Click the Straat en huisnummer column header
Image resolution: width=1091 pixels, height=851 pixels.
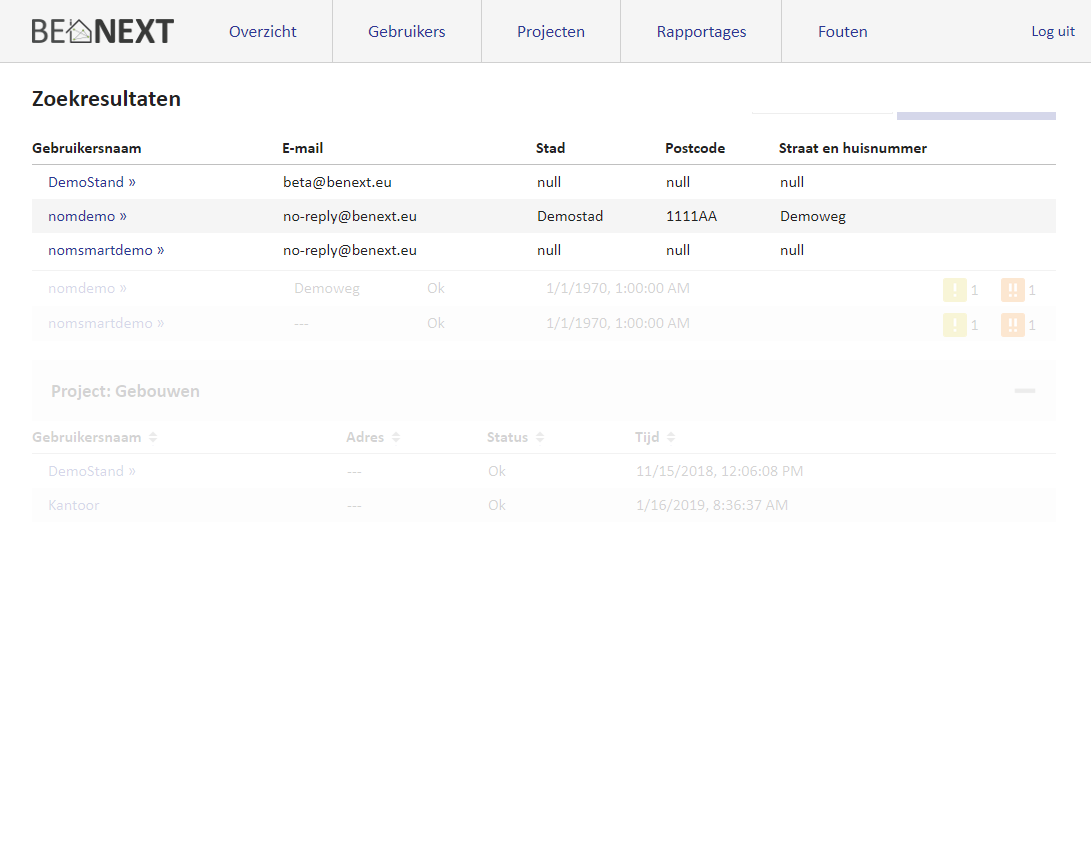pos(853,148)
